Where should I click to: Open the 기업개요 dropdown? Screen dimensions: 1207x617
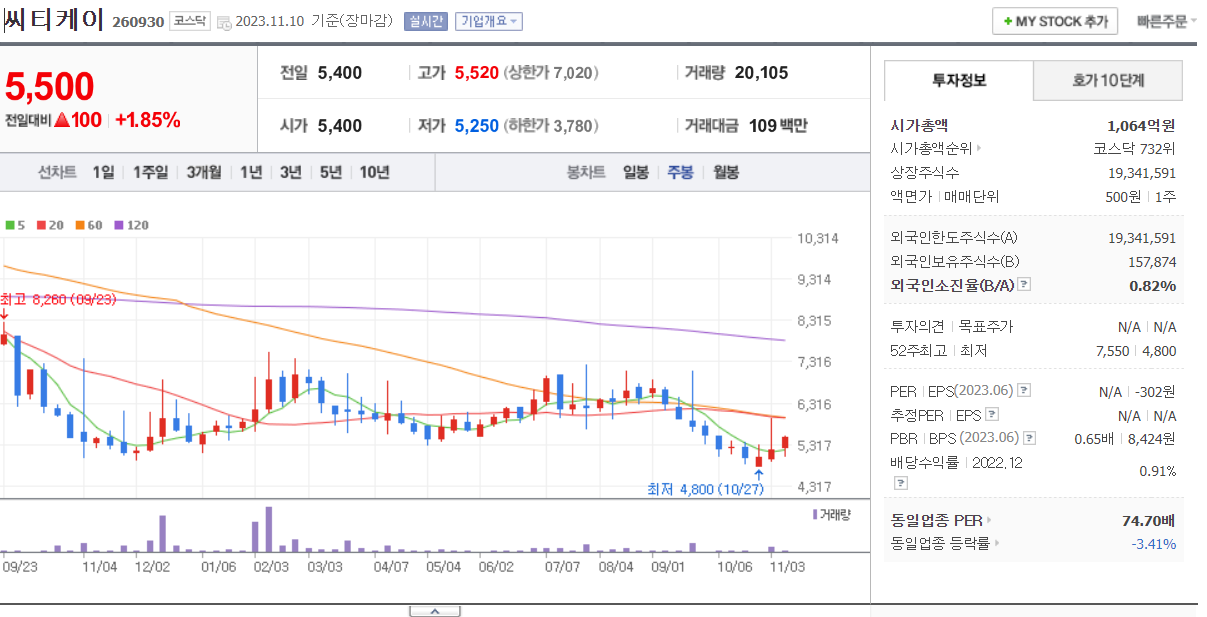[x=488, y=21]
